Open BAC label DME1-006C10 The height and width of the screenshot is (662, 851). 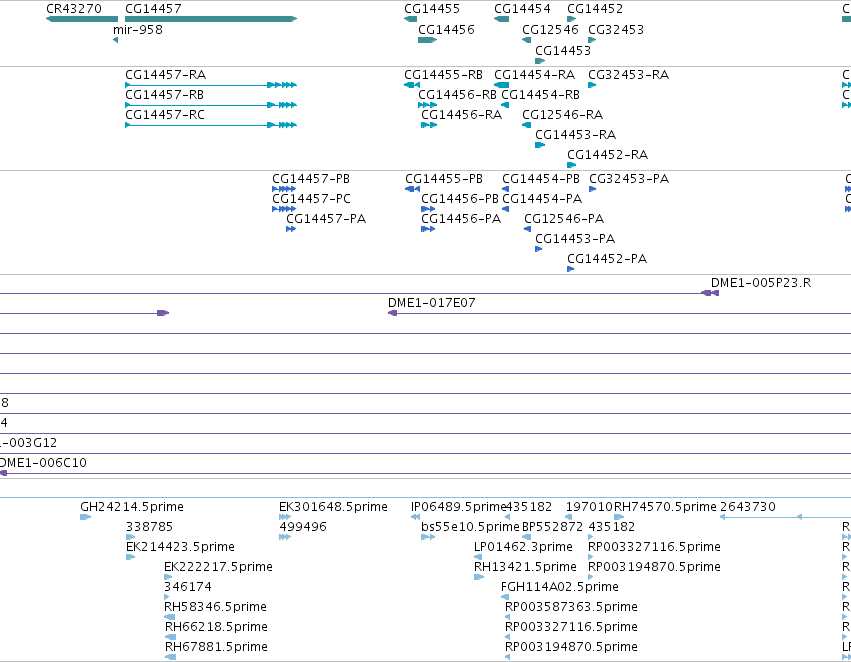[43, 463]
